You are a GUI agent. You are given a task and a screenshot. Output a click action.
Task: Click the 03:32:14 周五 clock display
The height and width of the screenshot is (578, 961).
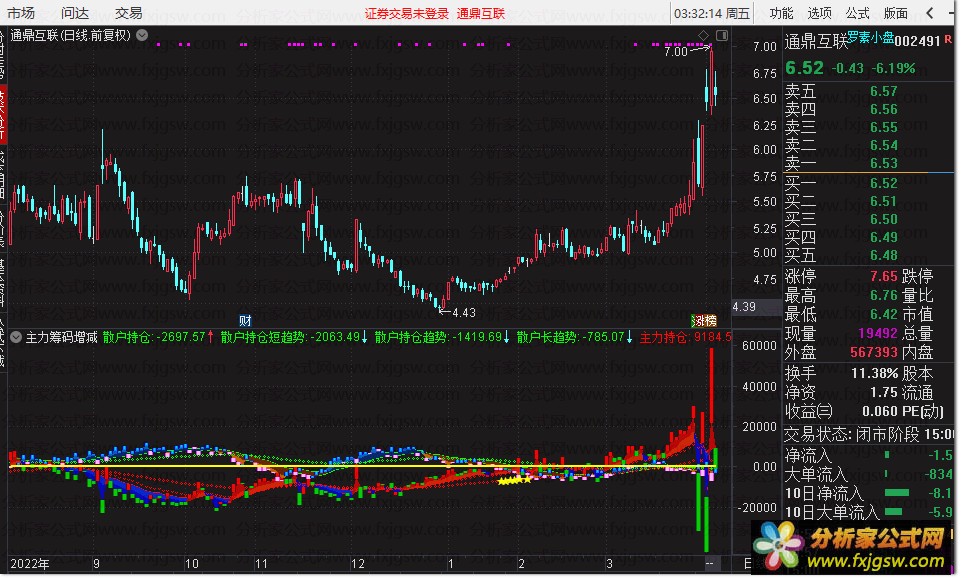coord(712,13)
